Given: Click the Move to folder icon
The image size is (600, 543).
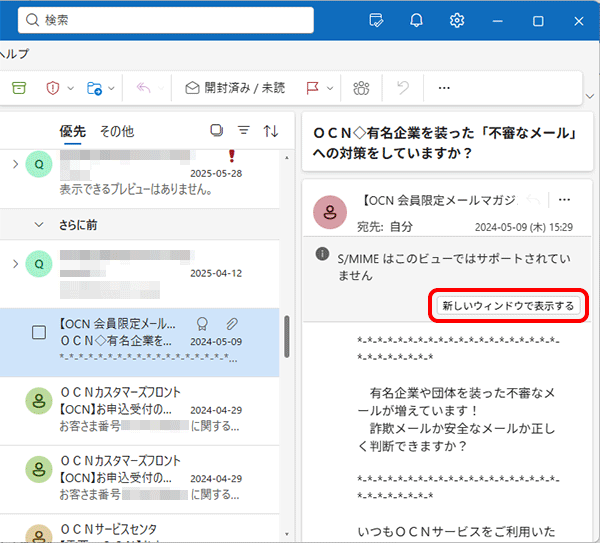Looking at the screenshot, I should 94,88.
